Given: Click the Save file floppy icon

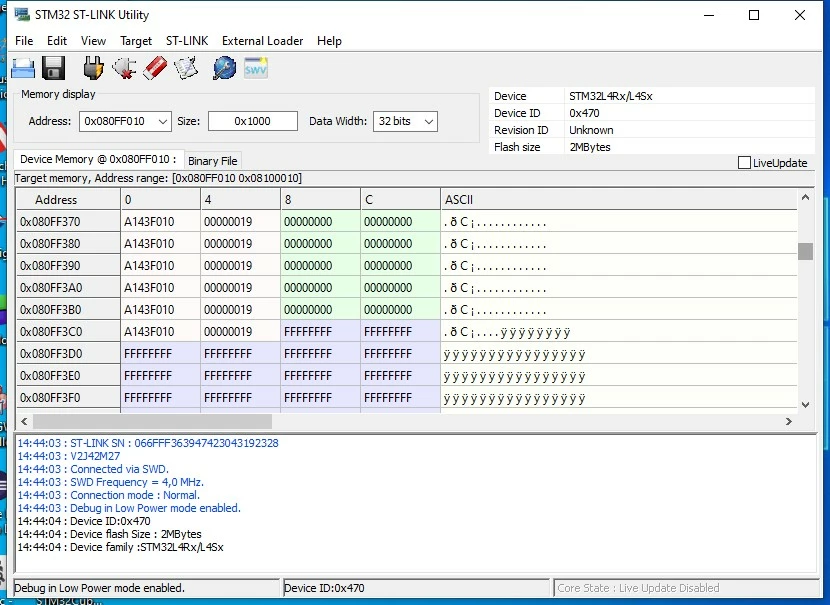Looking at the screenshot, I should [53, 68].
